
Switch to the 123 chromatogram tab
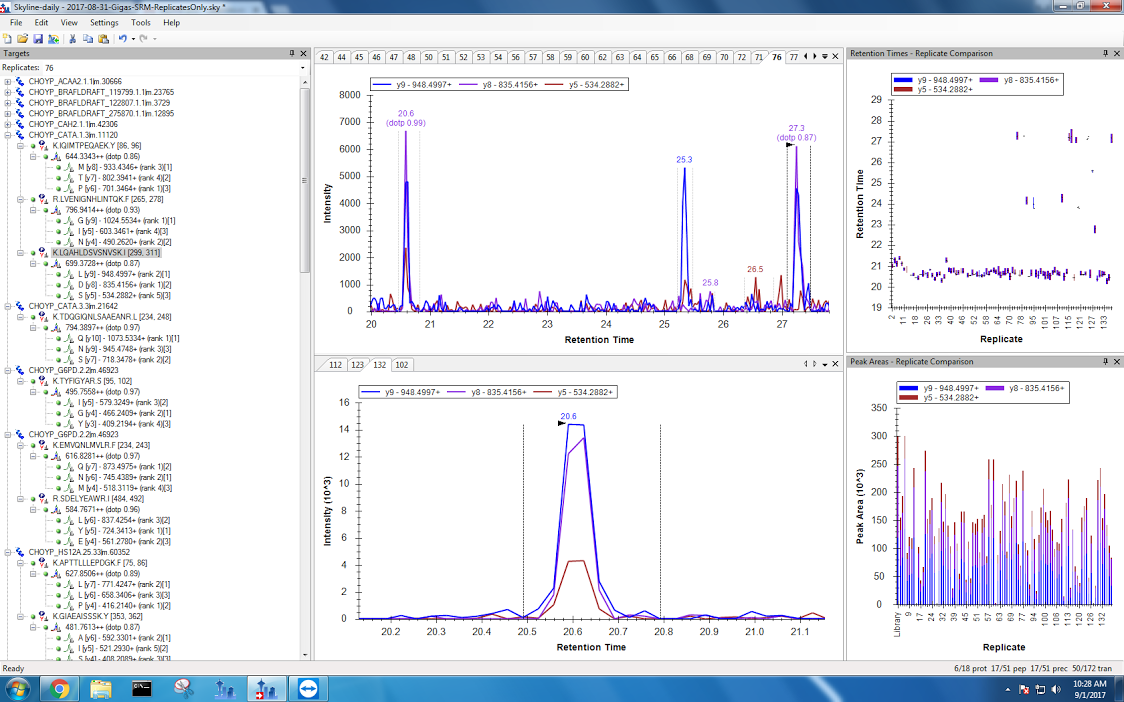(x=357, y=364)
